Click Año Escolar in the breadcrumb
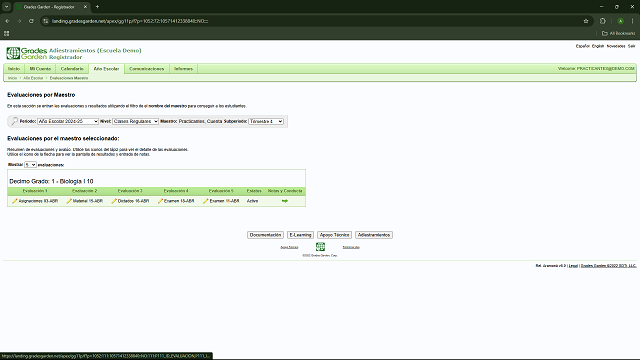Screen dimensions: 640x360 pyautogui.click(x=33, y=78)
